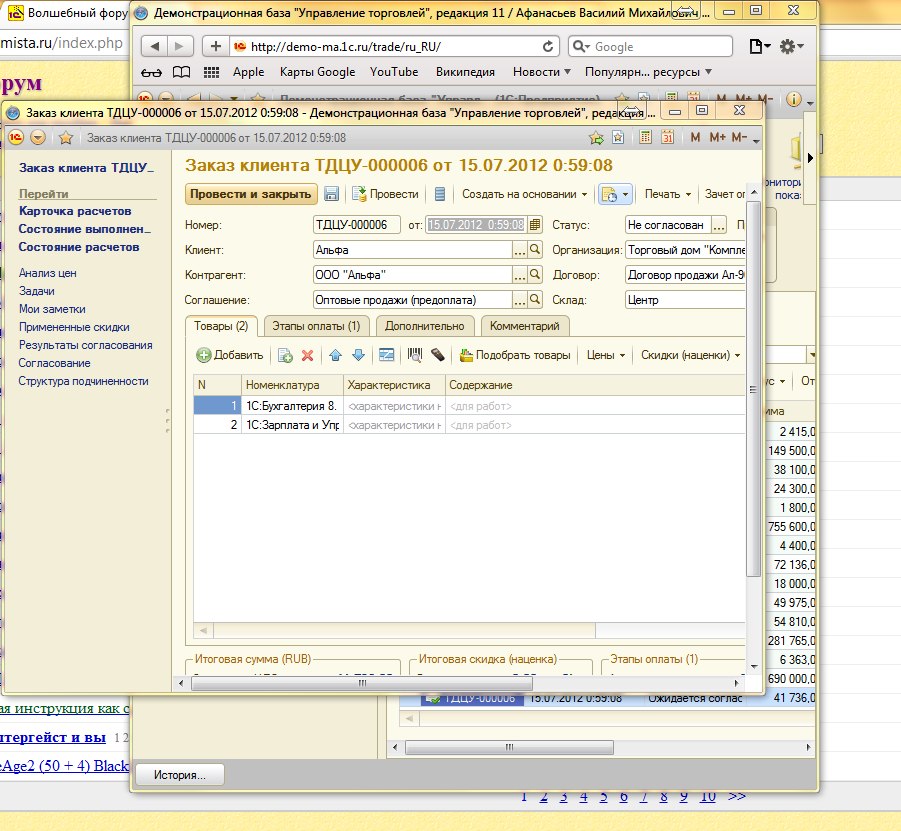901x831 pixels.
Task: Click the form's horizontal scrollbar thumb
Action: click(x=362, y=683)
